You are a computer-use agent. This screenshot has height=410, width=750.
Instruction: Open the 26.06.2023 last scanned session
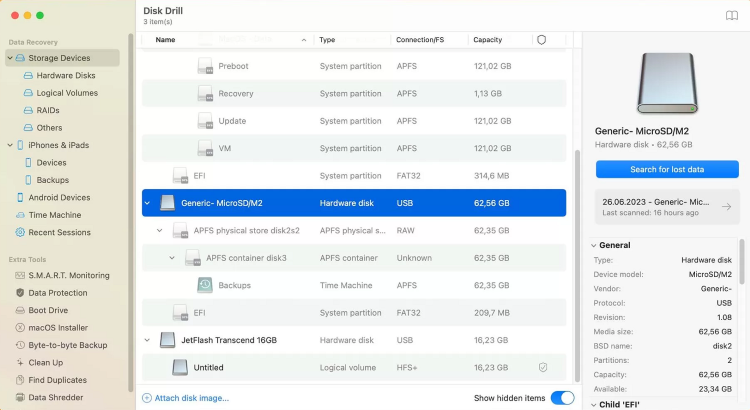pyautogui.click(x=667, y=207)
